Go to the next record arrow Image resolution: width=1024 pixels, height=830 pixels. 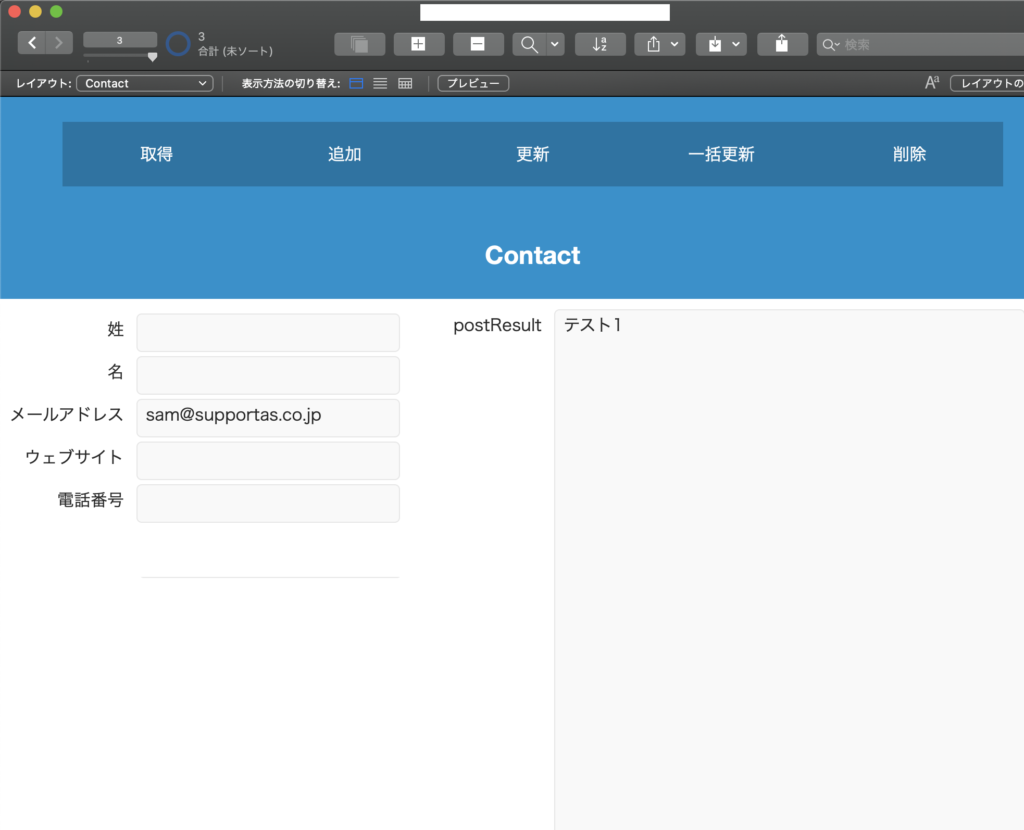[59, 42]
